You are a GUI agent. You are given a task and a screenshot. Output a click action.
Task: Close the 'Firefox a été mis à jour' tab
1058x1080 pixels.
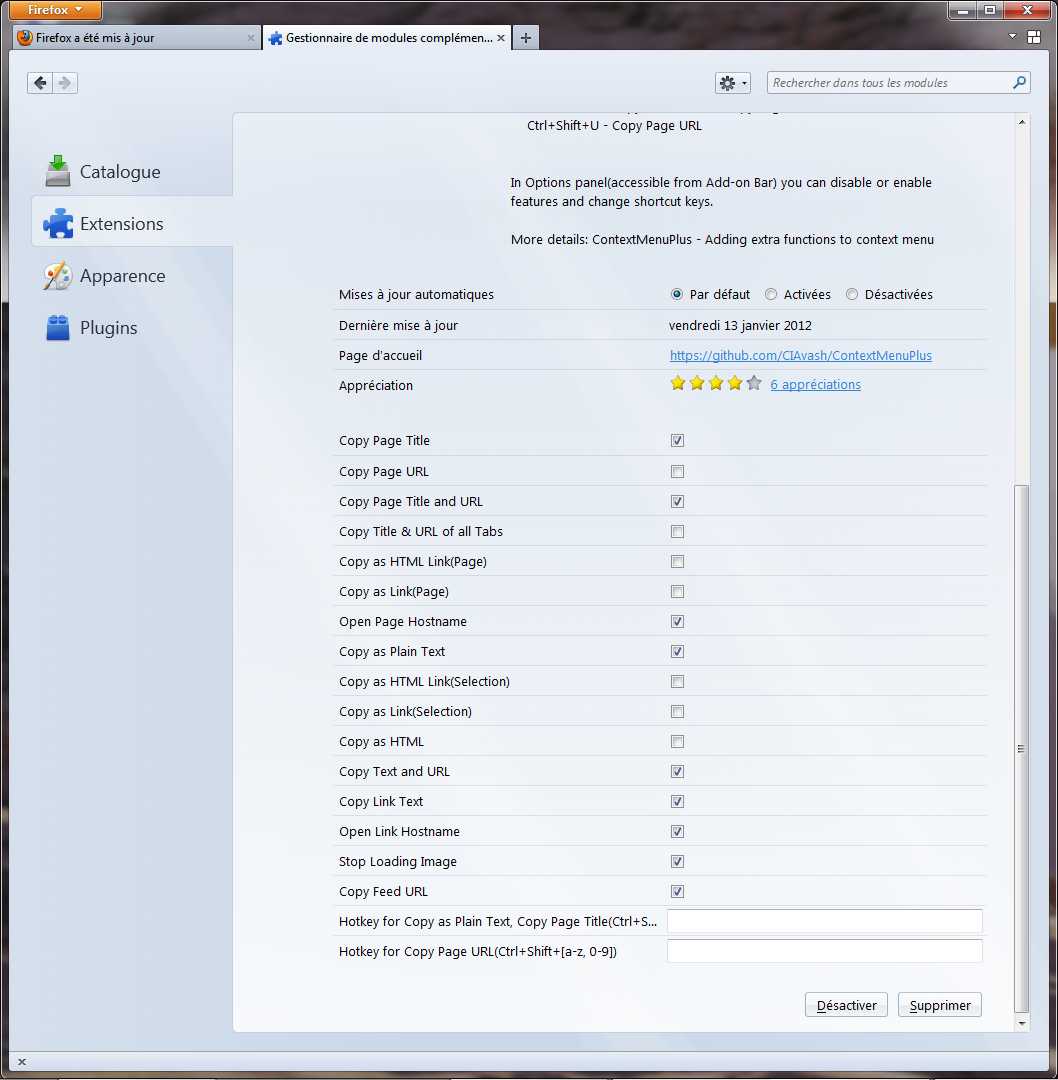(x=251, y=38)
